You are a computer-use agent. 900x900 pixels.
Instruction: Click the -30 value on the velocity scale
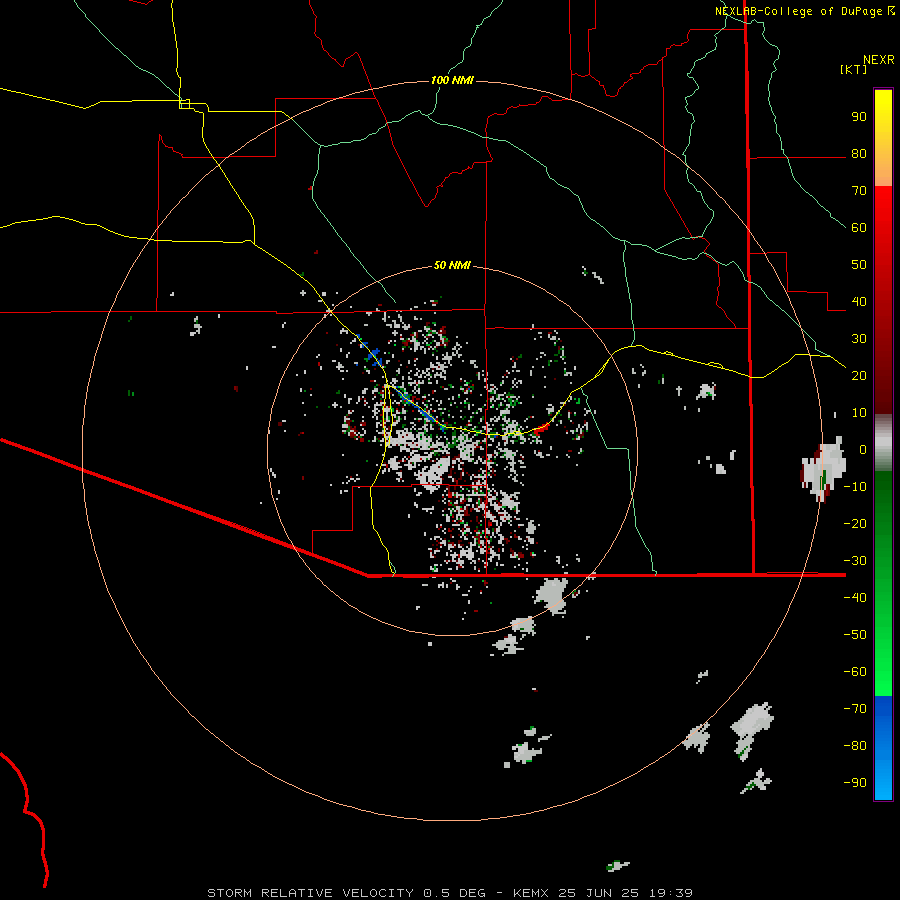(855, 560)
